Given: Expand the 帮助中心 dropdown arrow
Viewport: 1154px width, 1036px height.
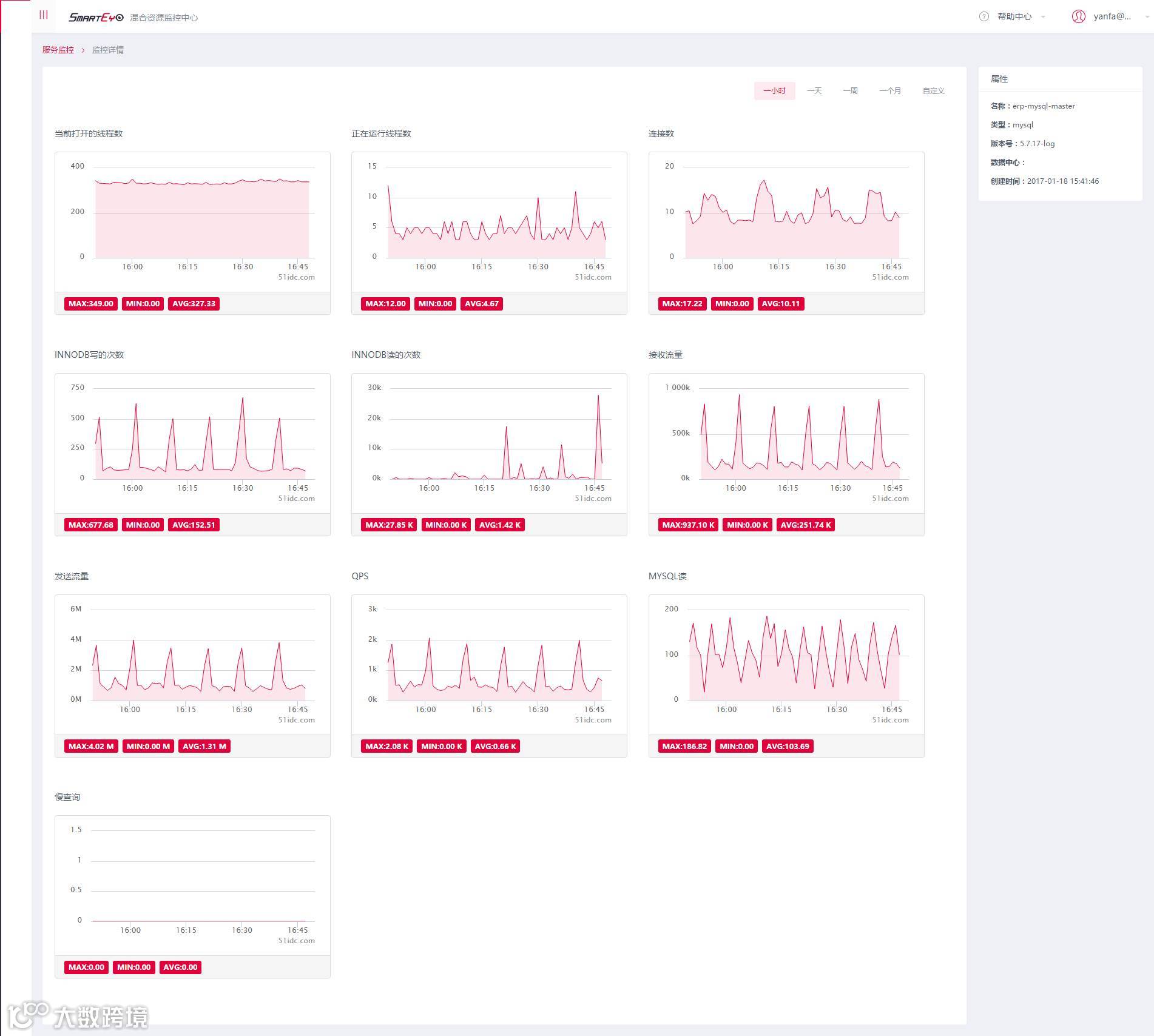Looking at the screenshot, I should (x=1043, y=17).
